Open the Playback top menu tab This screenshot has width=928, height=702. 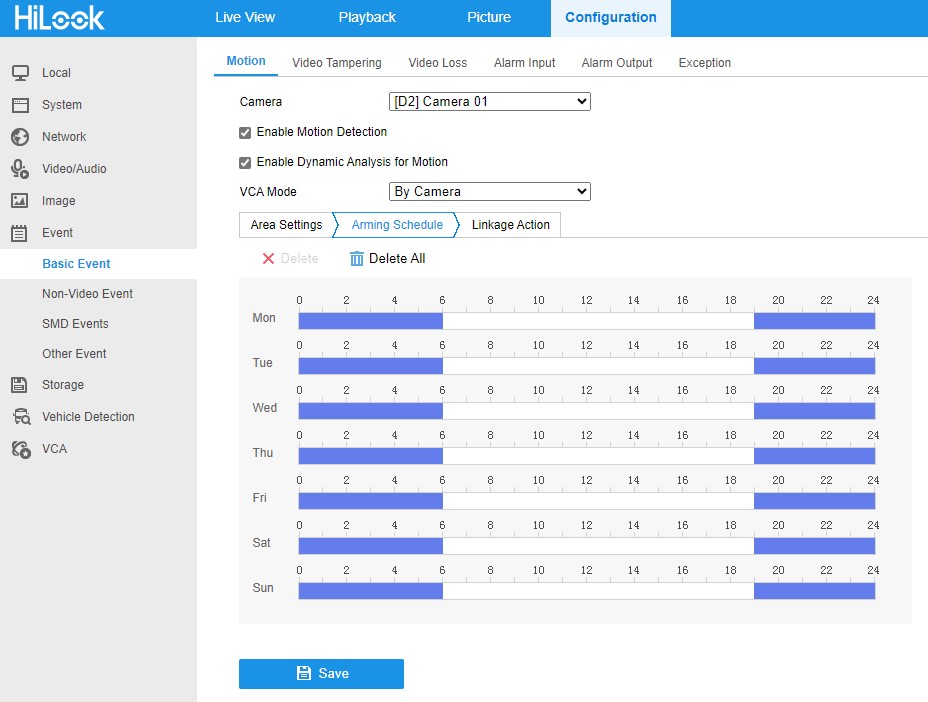click(x=367, y=18)
